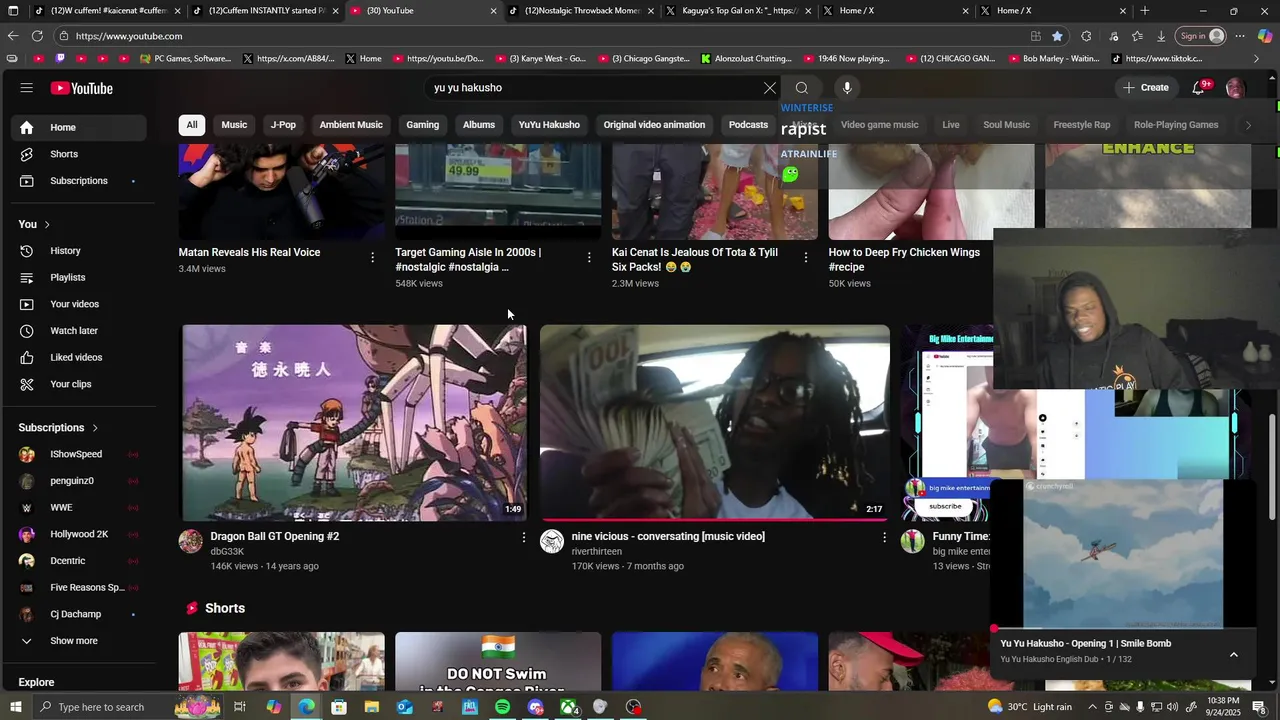The image size is (1280, 720).
Task: Open browser downloads icon
Action: click(1161, 36)
